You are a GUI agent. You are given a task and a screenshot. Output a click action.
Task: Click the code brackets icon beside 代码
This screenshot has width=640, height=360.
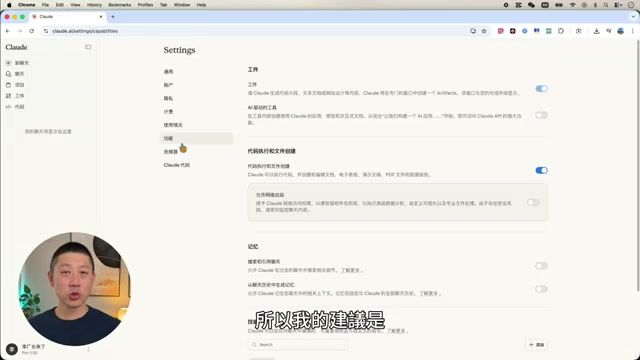pos(9,107)
